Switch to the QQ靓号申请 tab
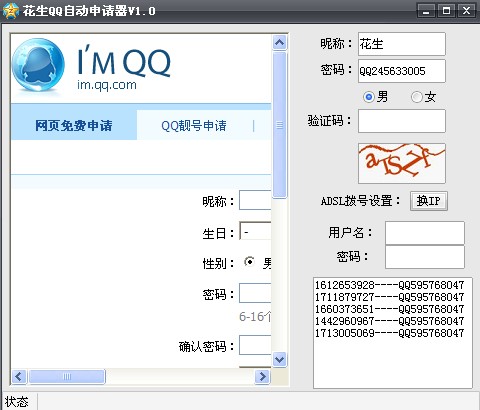The image size is (480, 410). coord(194,126)
